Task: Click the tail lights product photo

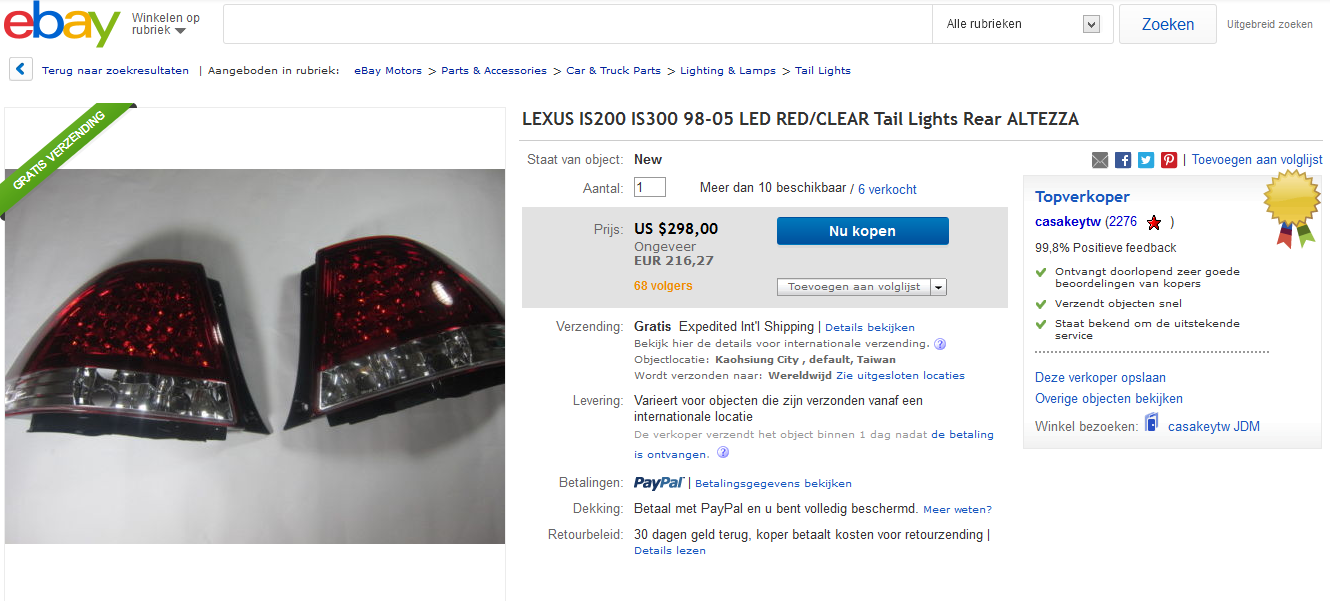Action: tap(255, 355)
